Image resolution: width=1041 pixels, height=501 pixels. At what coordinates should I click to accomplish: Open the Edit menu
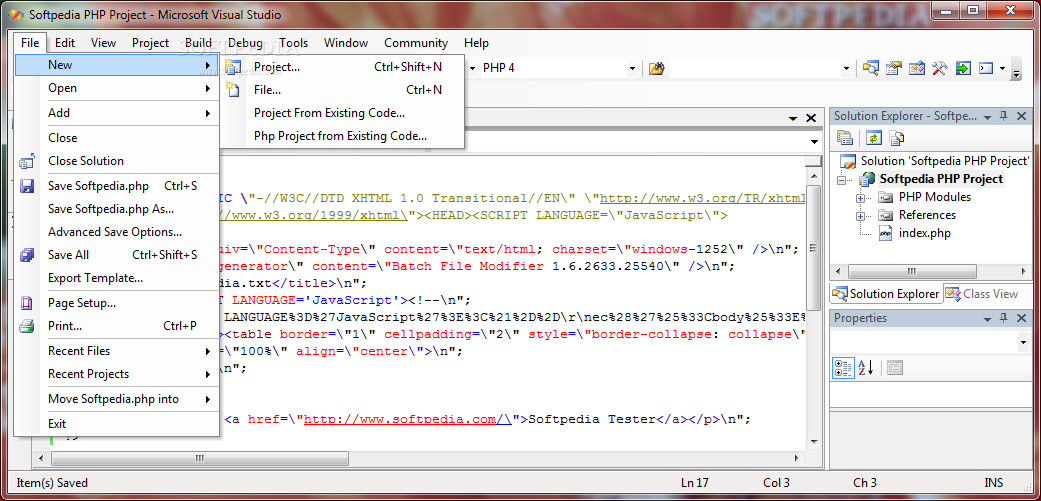click(65, 43)
